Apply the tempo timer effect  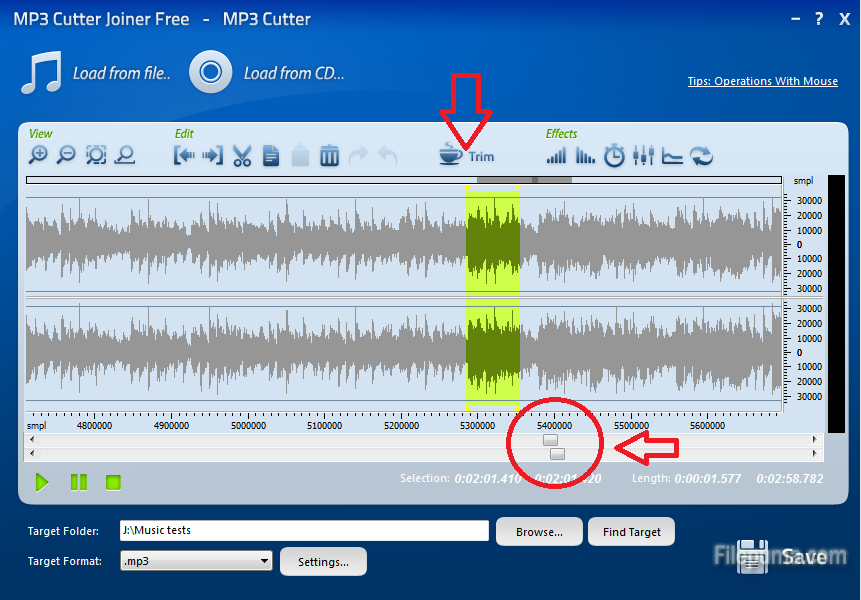(614, 156)
